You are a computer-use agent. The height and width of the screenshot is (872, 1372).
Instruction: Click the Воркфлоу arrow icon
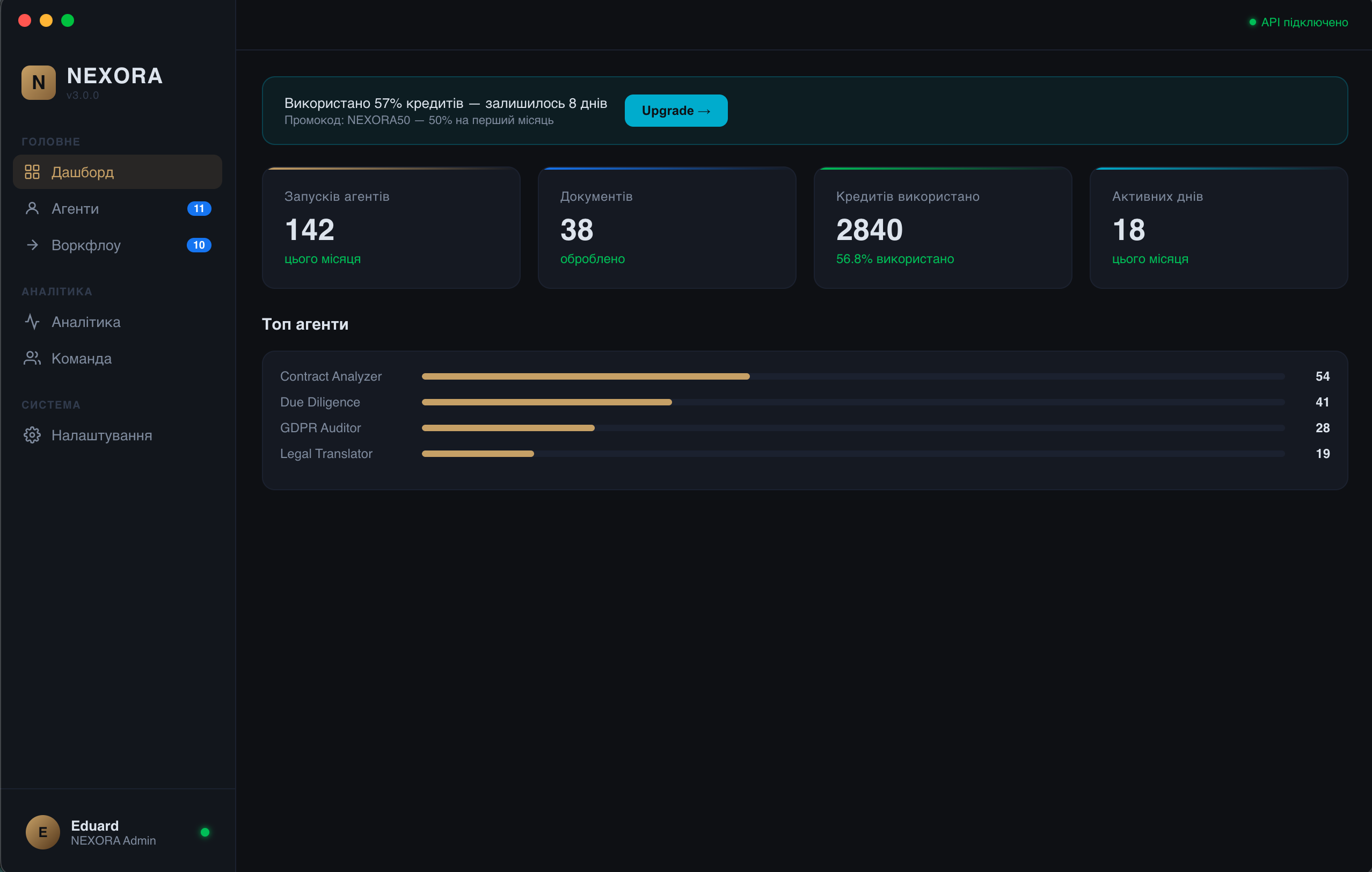click(32, 245)
